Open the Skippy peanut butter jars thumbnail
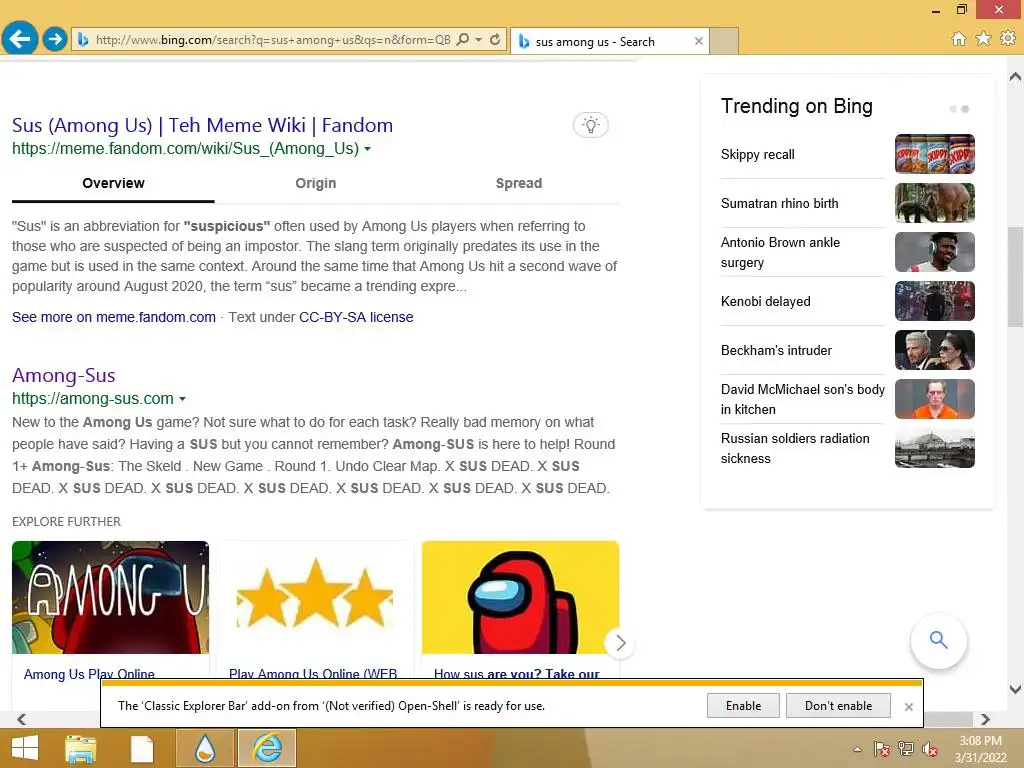Image resolution: width=1024 pixels, height=768 pixels. click(935, 154)
